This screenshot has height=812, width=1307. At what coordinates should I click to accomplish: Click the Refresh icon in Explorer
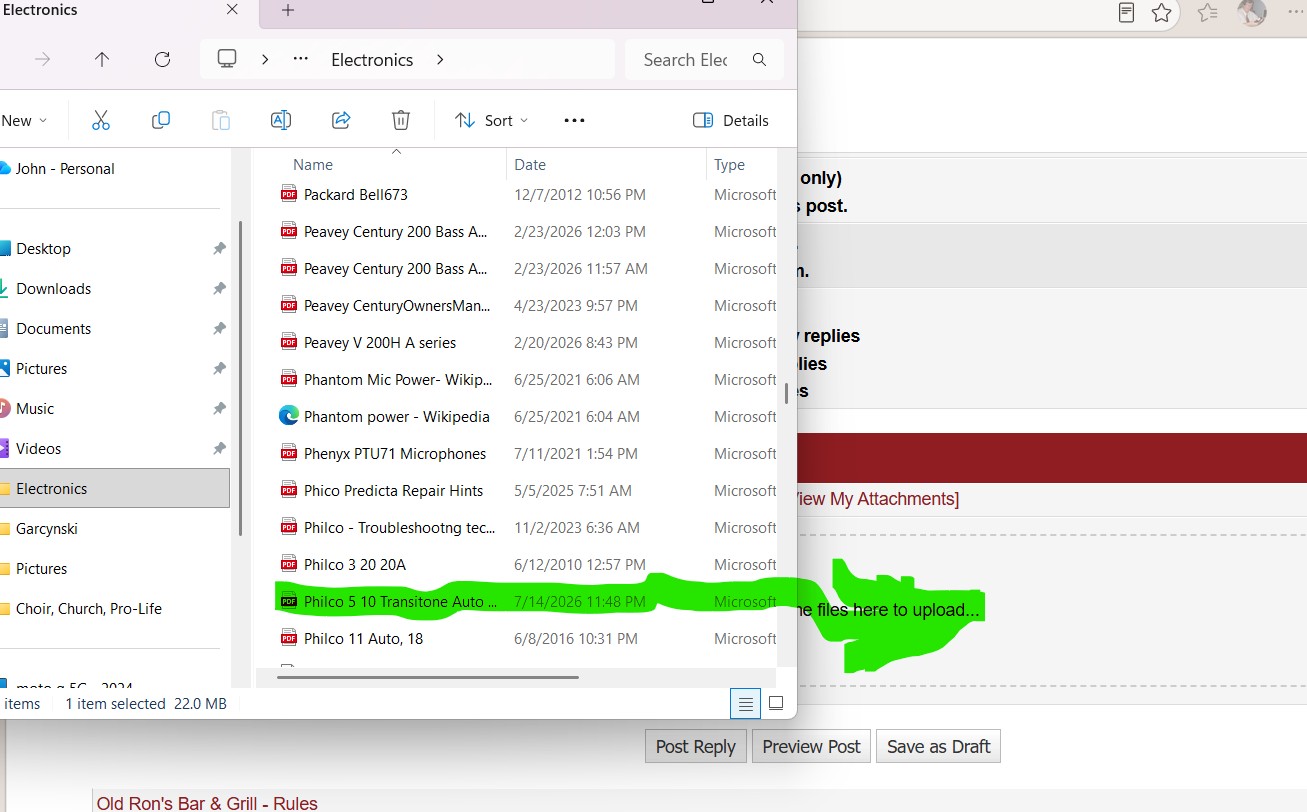coord(162,60)
